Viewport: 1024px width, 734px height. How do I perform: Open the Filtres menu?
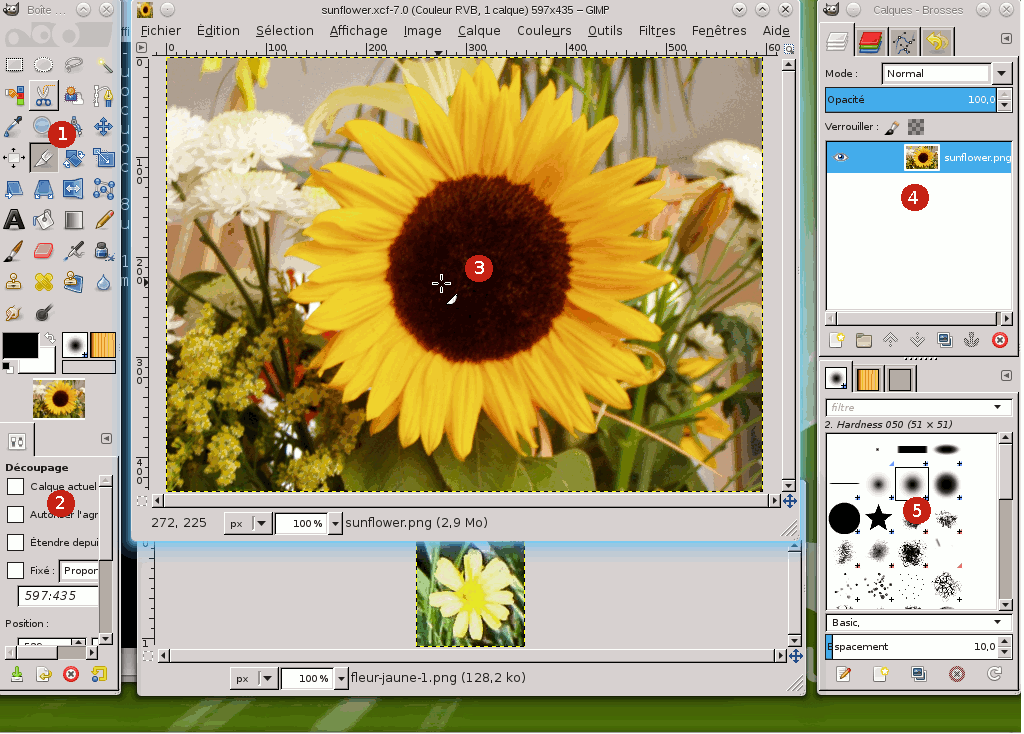point(656,30)
